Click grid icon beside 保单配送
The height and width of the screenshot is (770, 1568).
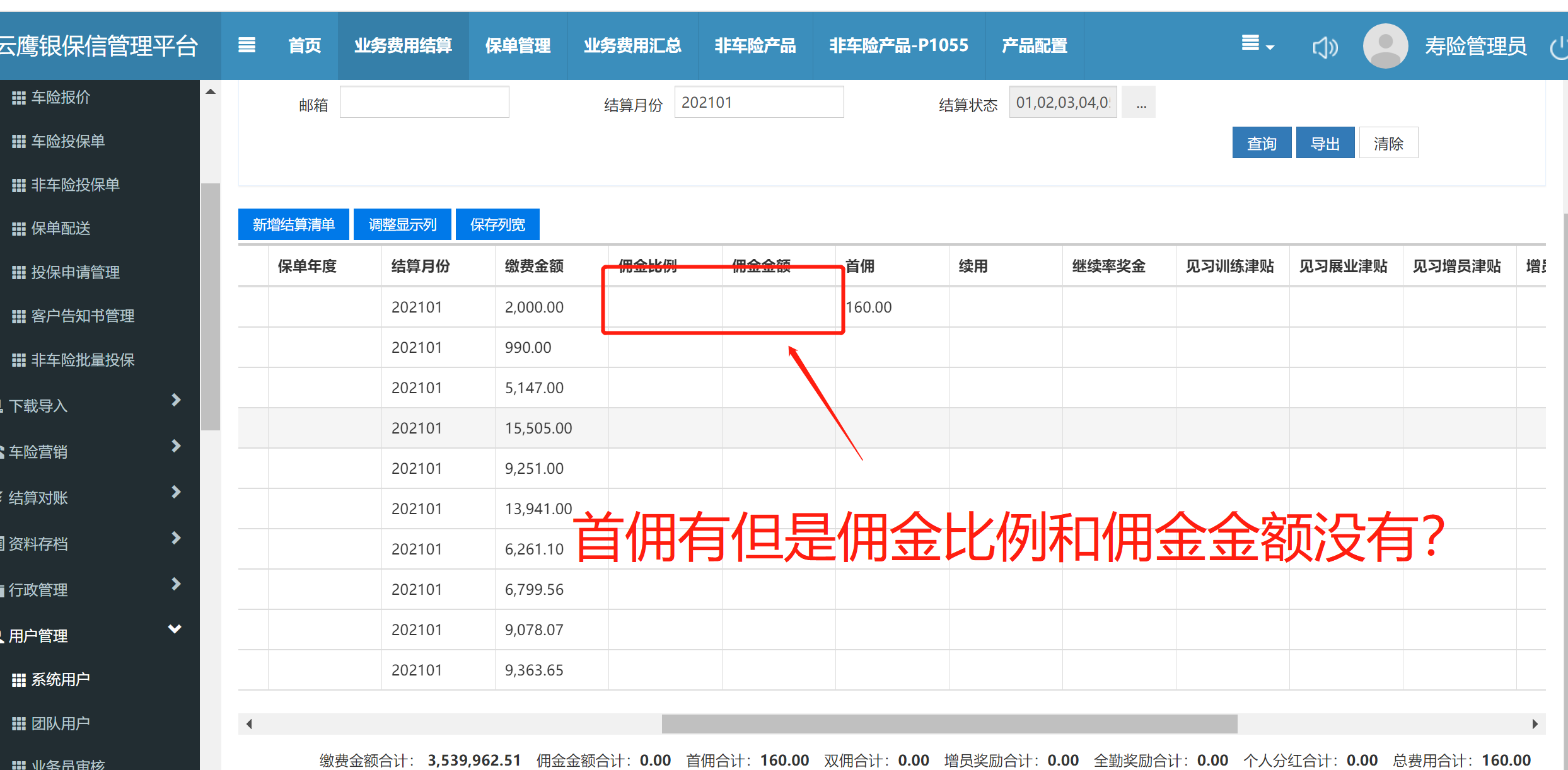(x=19, y=229)
